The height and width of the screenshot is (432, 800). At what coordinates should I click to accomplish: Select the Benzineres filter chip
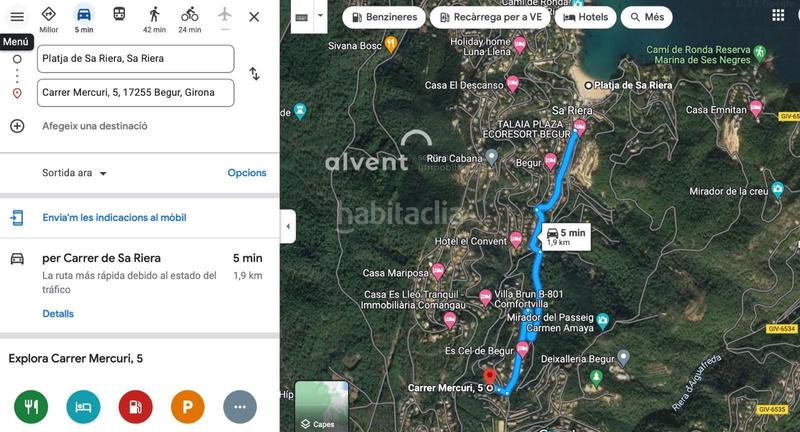pos(384,17)
